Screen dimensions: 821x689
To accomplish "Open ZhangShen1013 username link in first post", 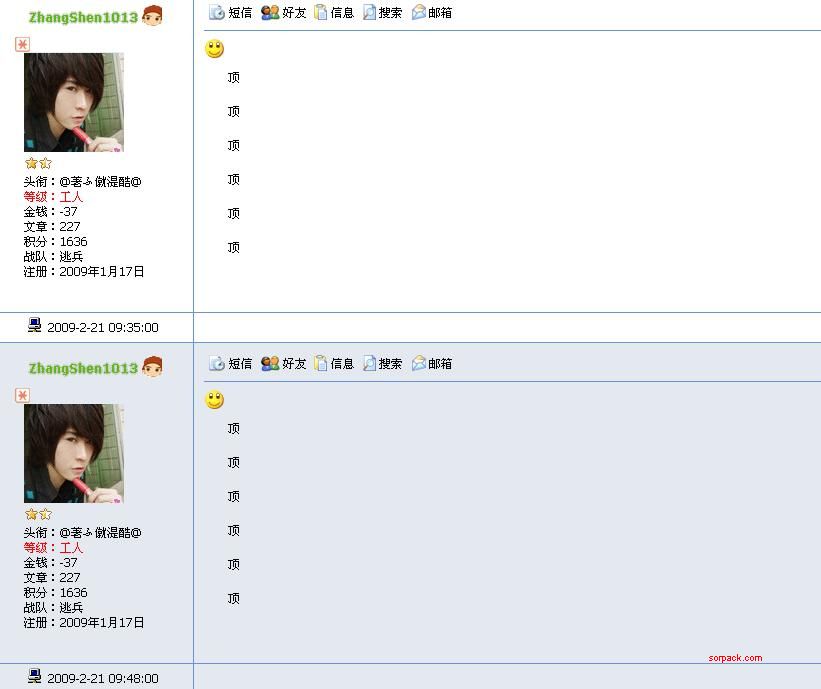I will tap(83, 17).
